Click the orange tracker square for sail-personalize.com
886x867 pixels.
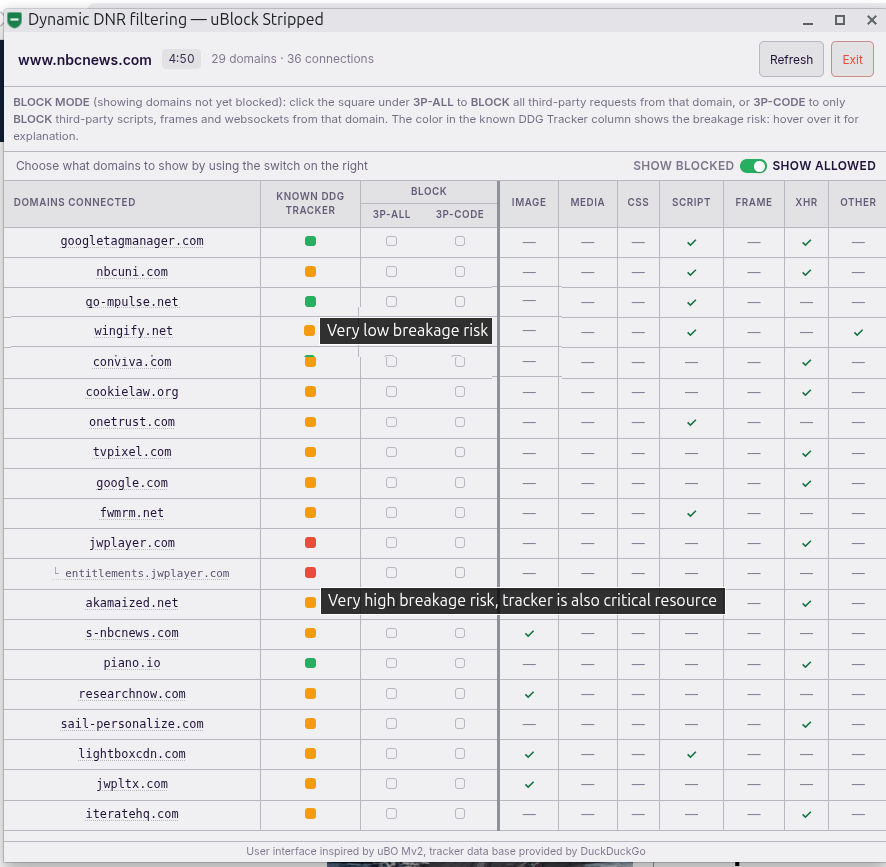click(310, 723)
